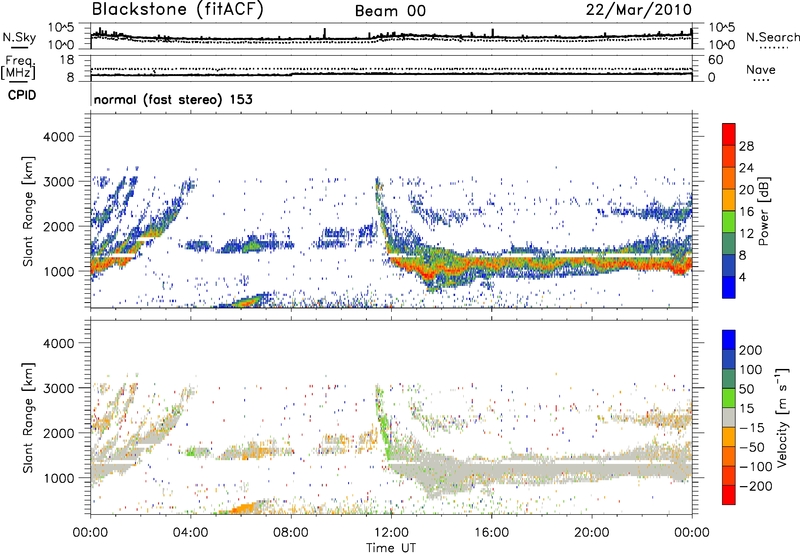Click the CPID label
Screen dimensions: 800x554
click(22, 95)
